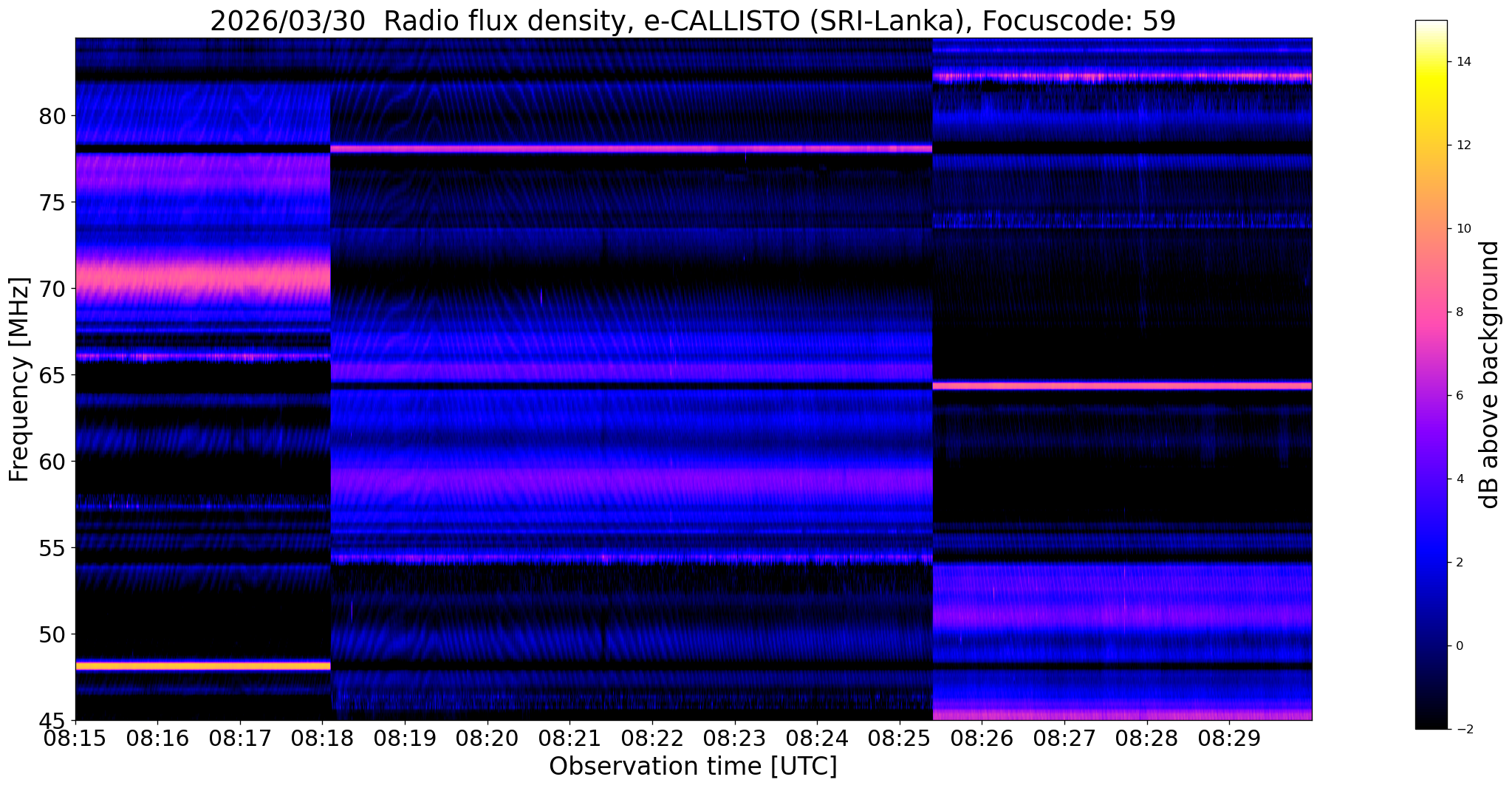Click the colorbar tick value 4
The width and height of the screenshot is (1512, 788).
pos(1458,479)
